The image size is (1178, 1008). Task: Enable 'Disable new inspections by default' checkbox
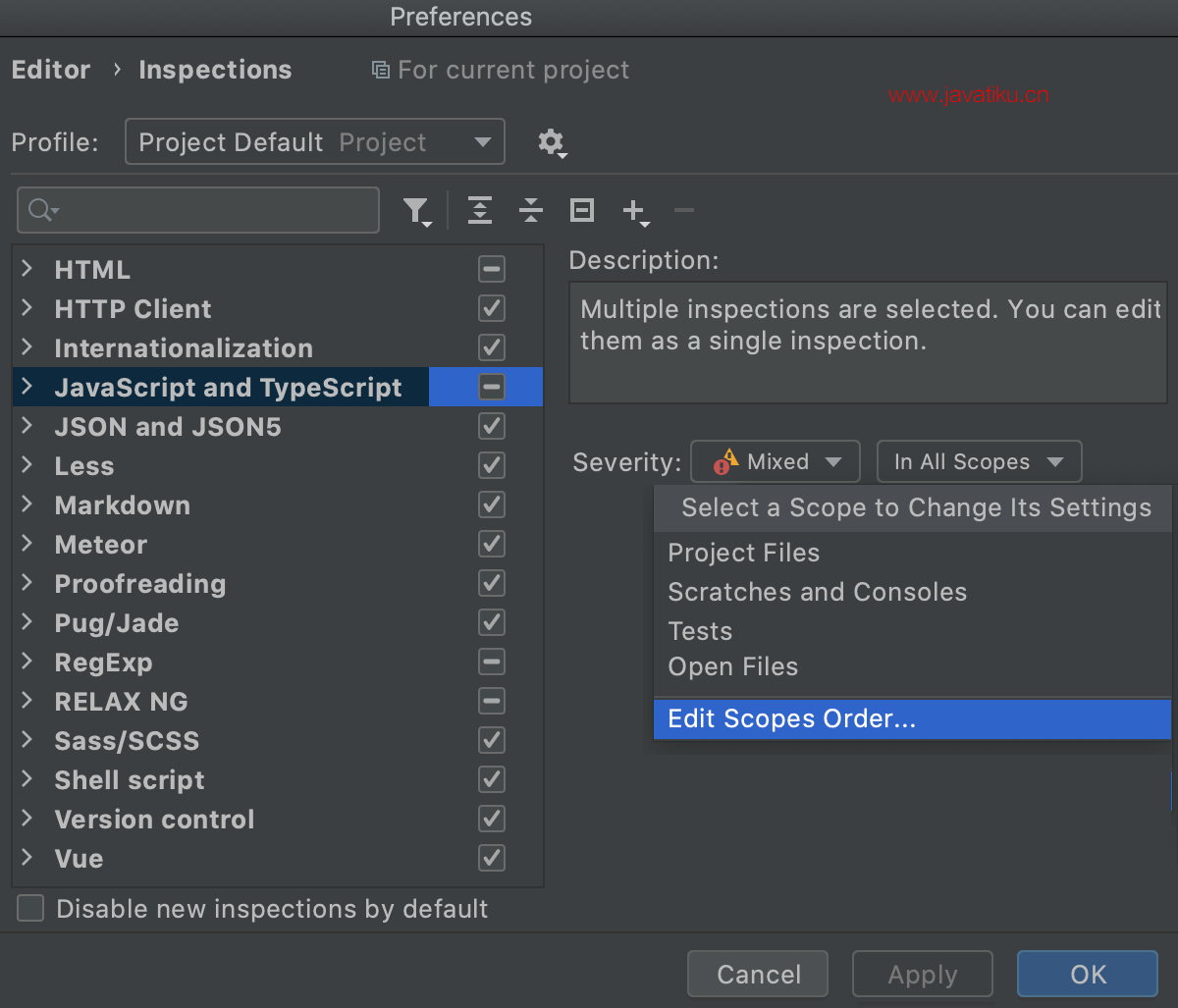coord(31,909)
